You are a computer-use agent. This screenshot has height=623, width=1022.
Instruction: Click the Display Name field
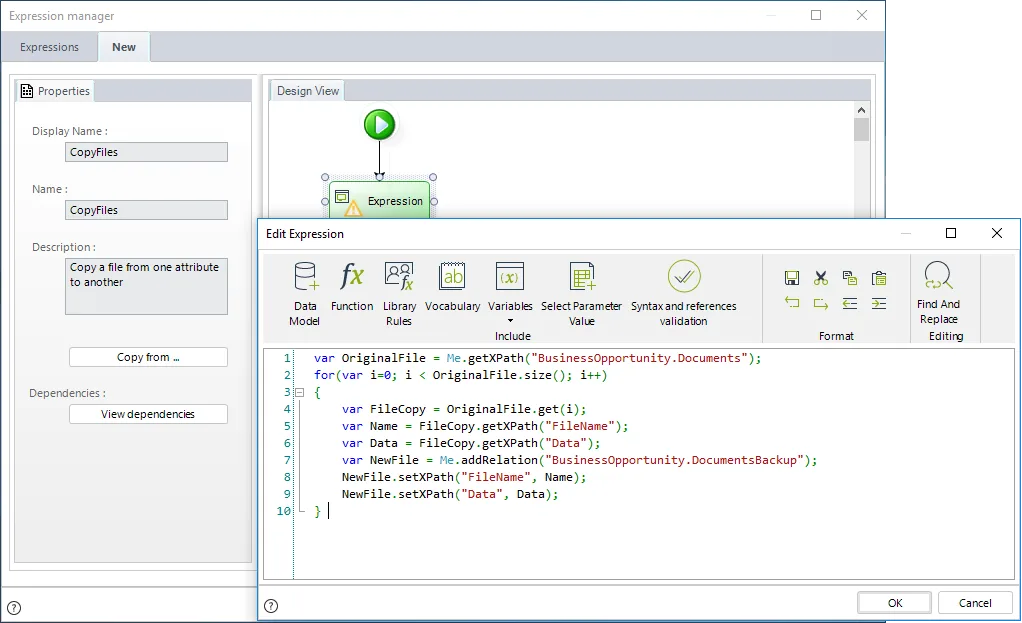tap(146, 152)
